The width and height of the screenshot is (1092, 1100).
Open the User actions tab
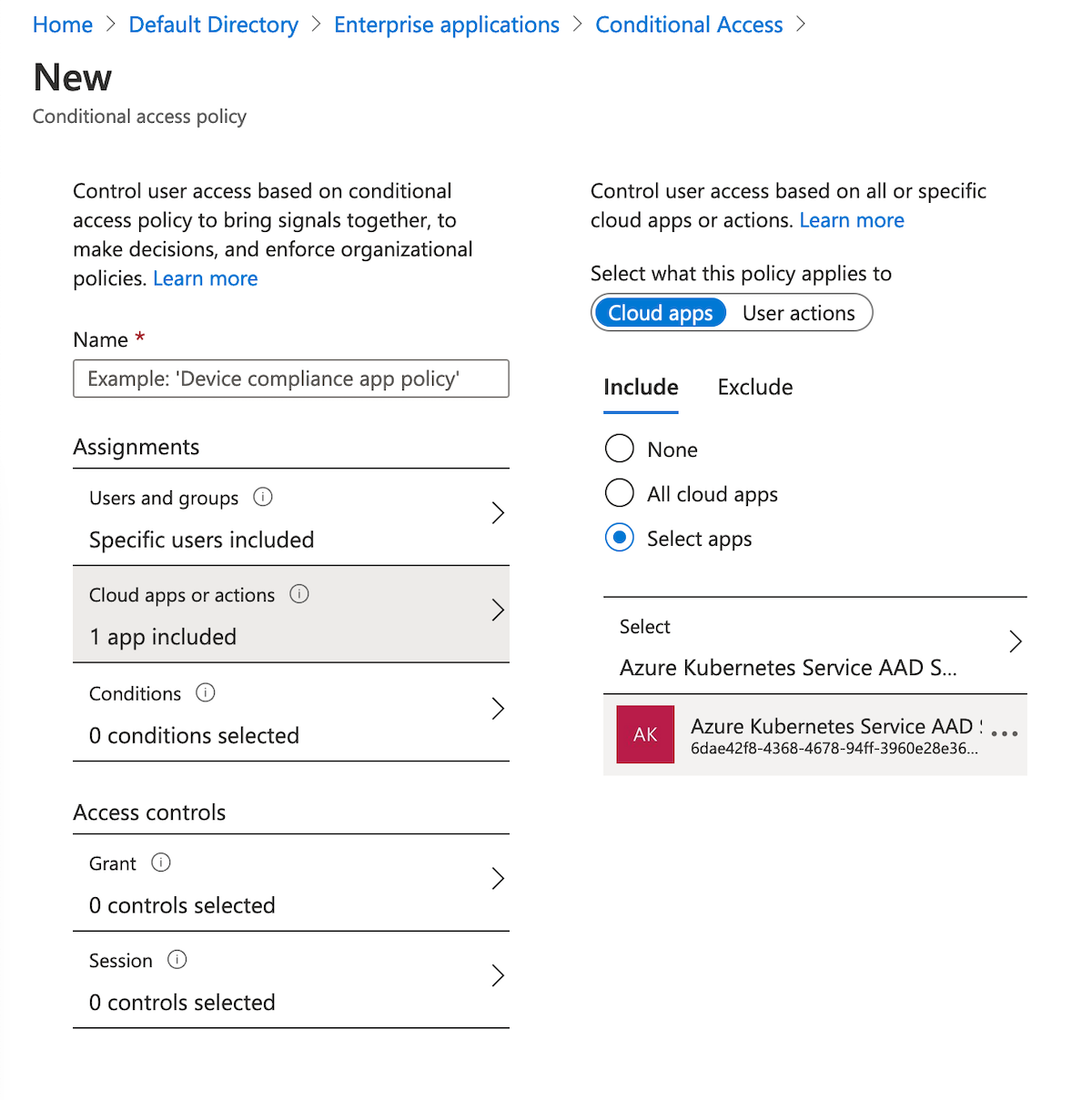(798, 312)
